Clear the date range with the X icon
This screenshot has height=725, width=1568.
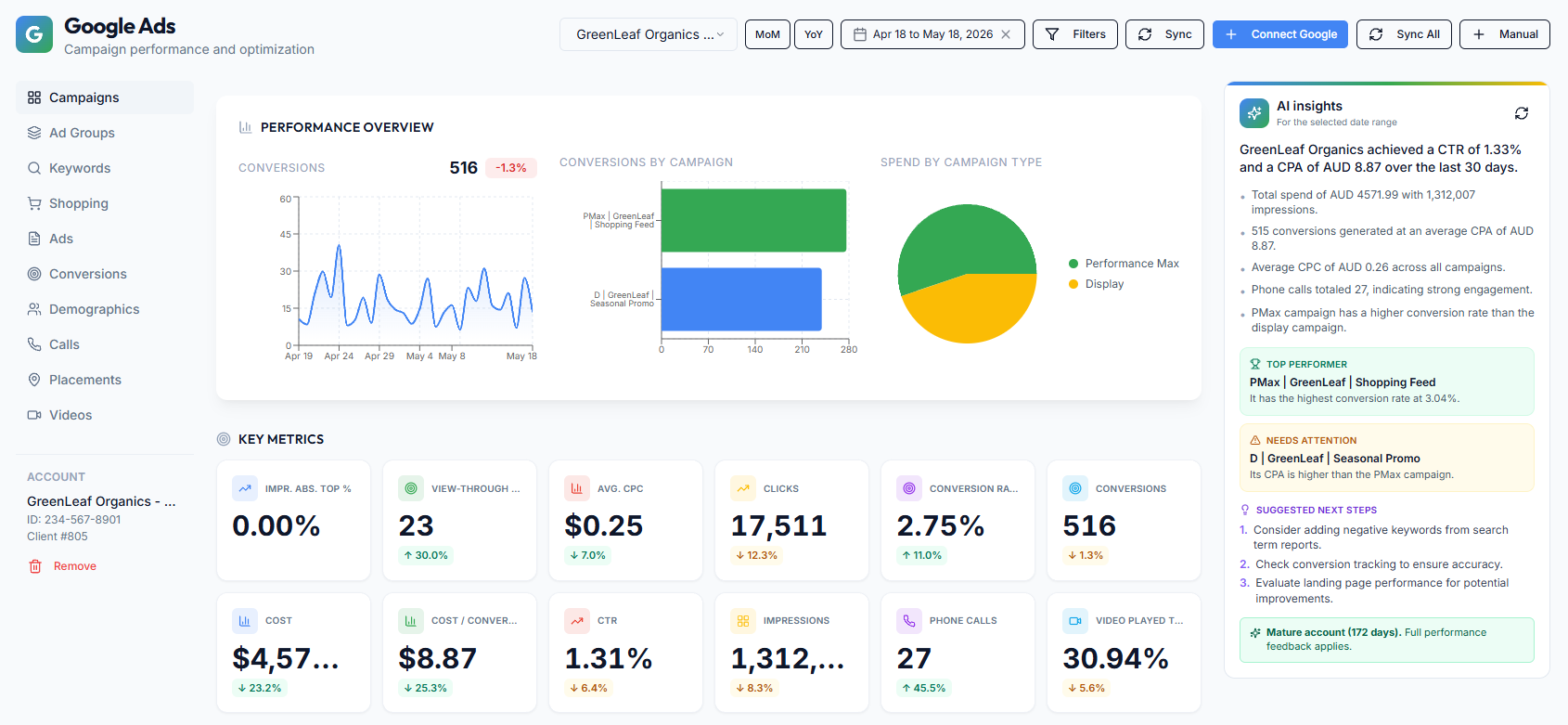click(1006, 34)
